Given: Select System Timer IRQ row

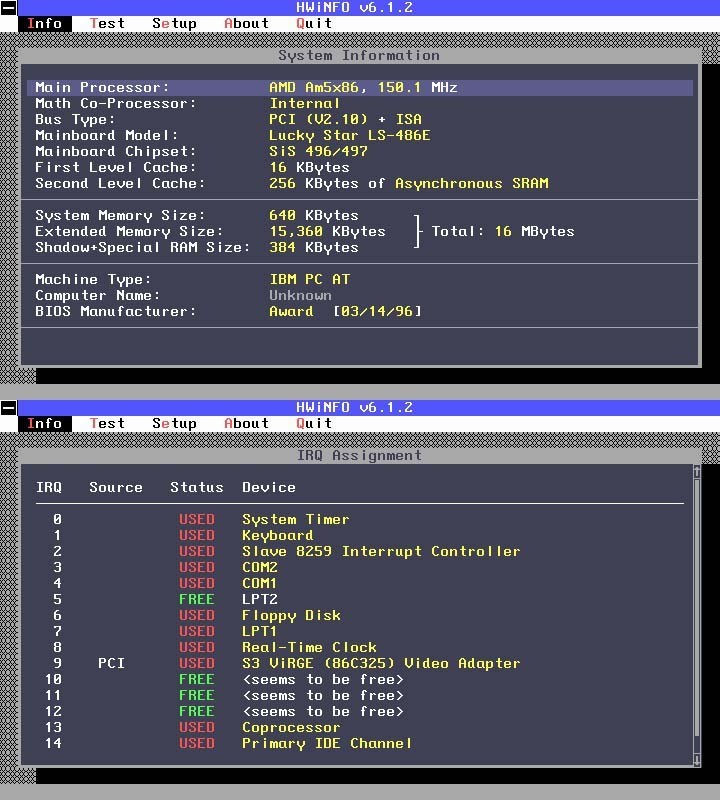Looking at the screenshot, I should point(360,519).
